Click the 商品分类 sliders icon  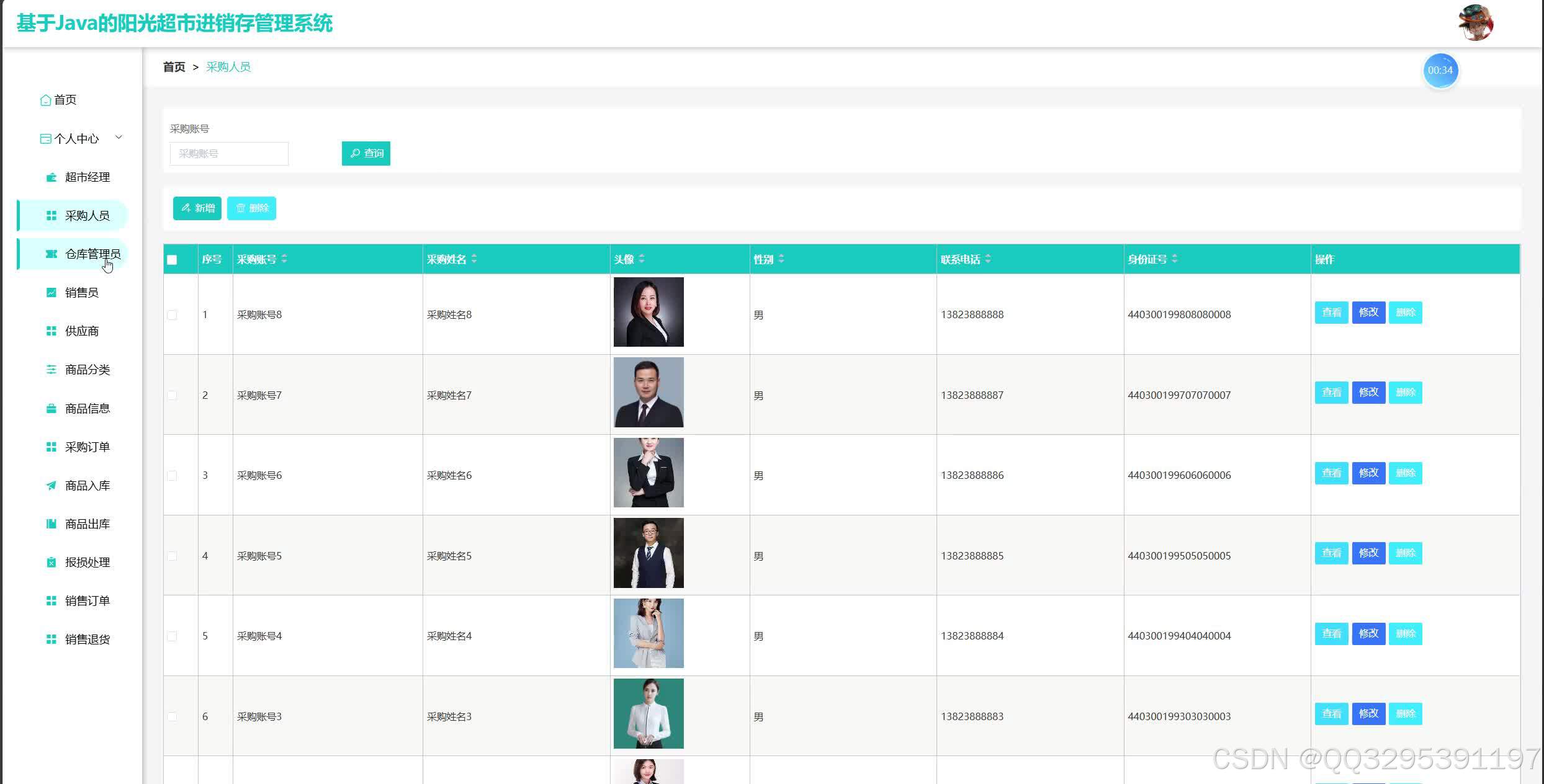click(x=52, y=370)
